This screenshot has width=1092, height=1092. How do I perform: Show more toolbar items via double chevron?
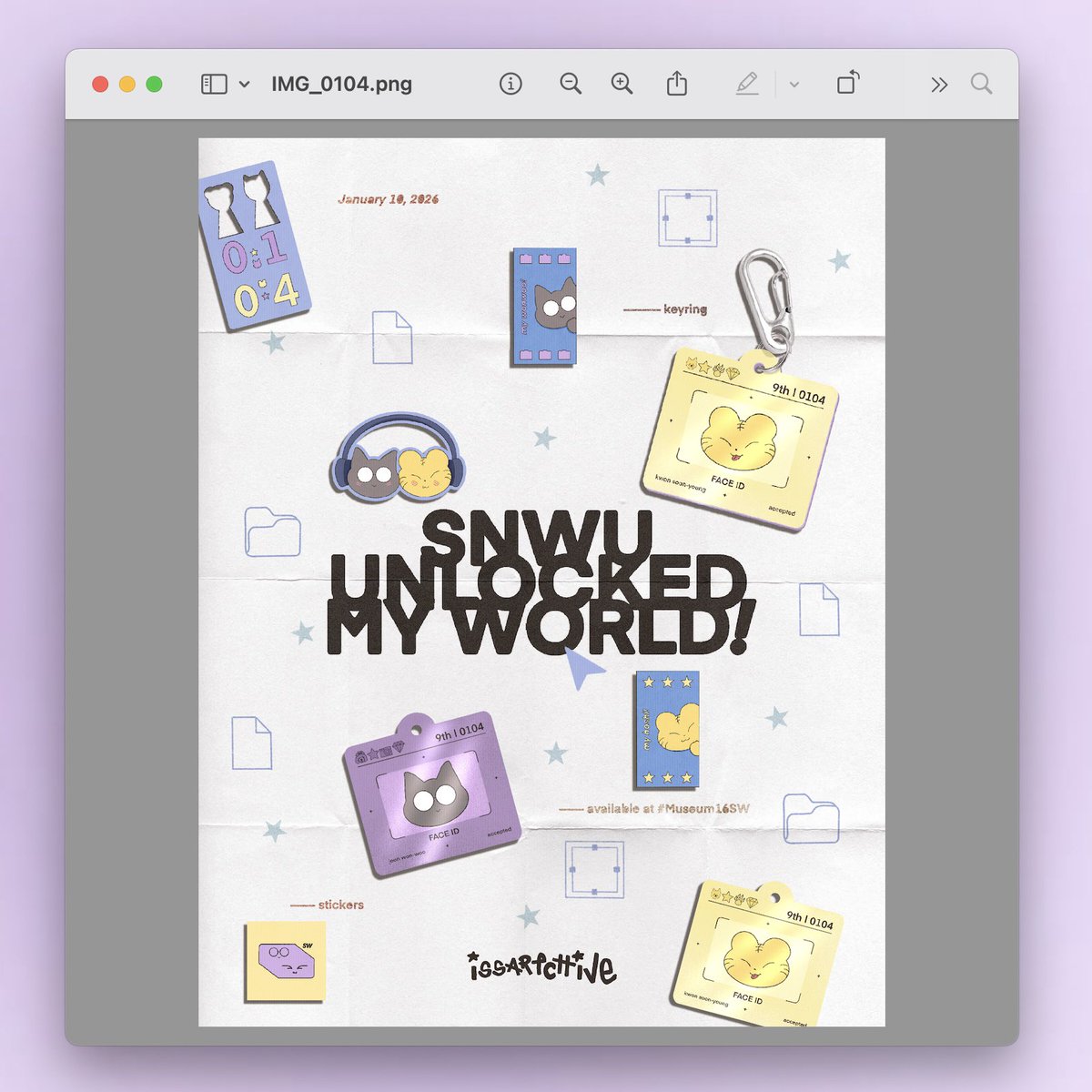pos(939,85)
